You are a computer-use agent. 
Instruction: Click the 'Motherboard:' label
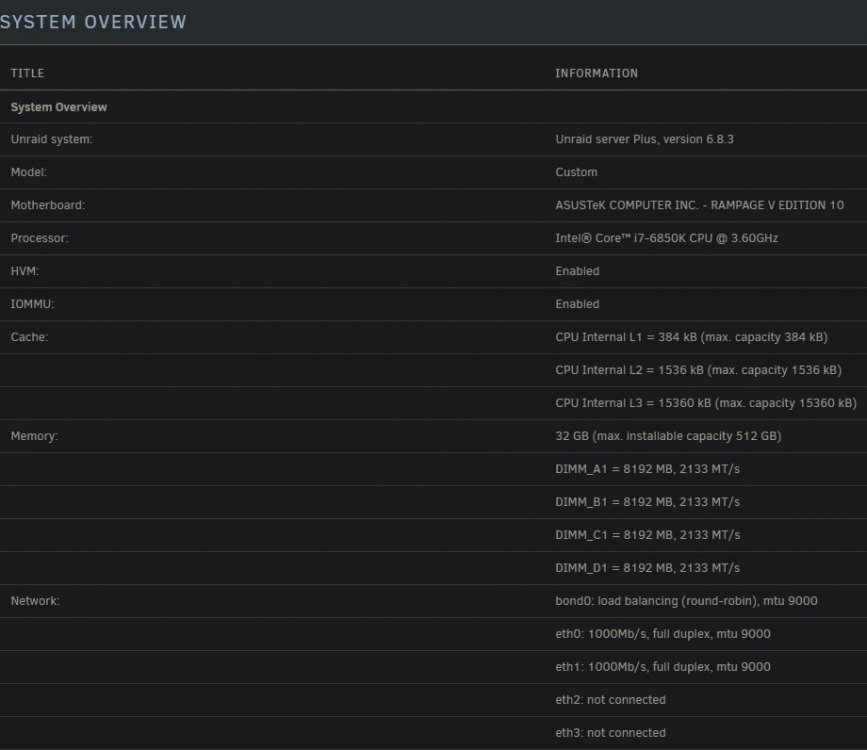[x=48, y=205]
